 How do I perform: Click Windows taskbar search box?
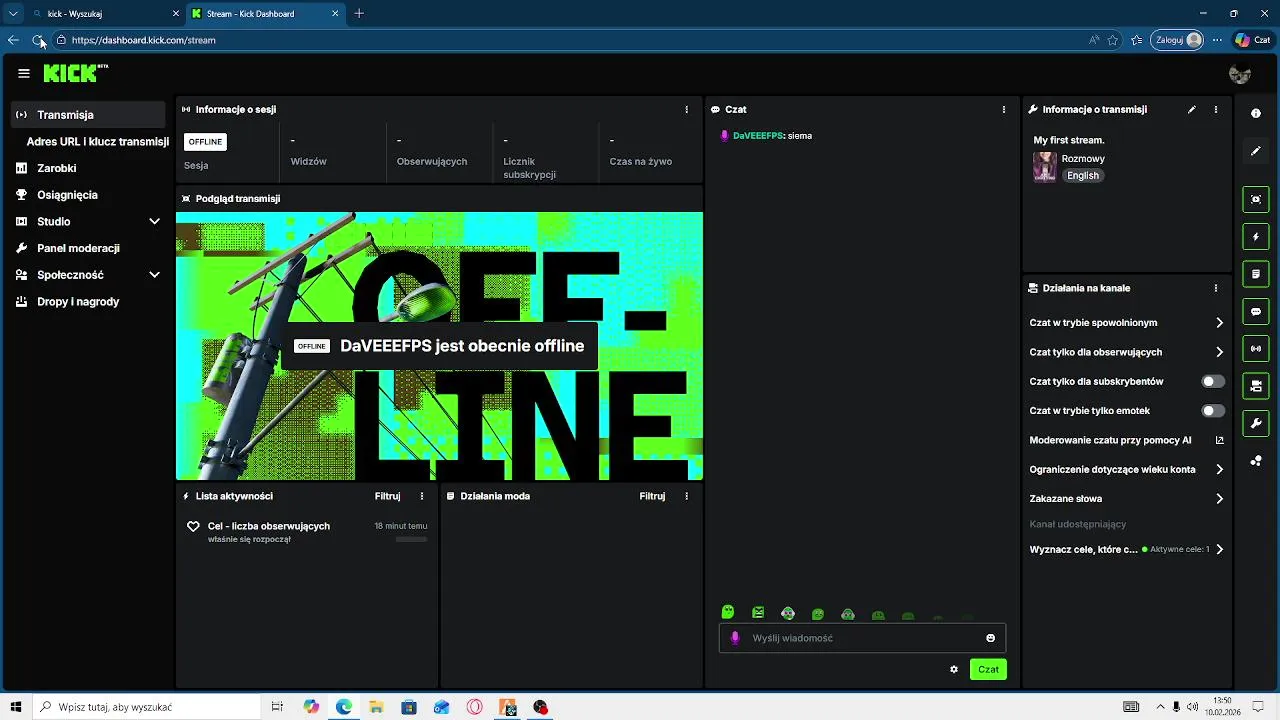pyautogui.click(x=146, y=707)
